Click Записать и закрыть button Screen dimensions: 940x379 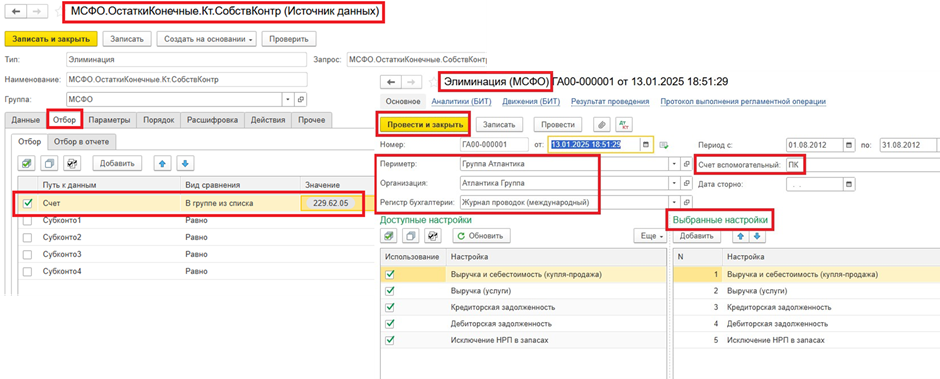coord(50,39)
